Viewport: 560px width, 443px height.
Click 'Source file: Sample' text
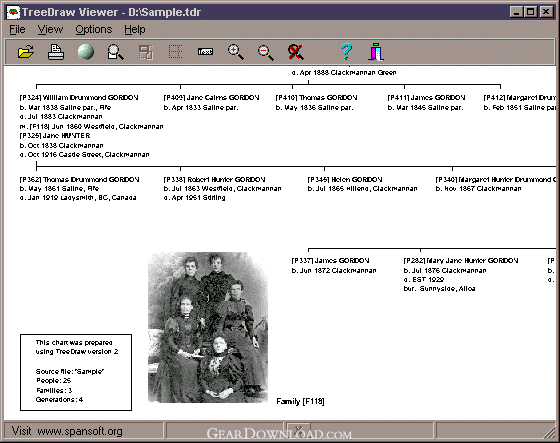tap(70, 372)
